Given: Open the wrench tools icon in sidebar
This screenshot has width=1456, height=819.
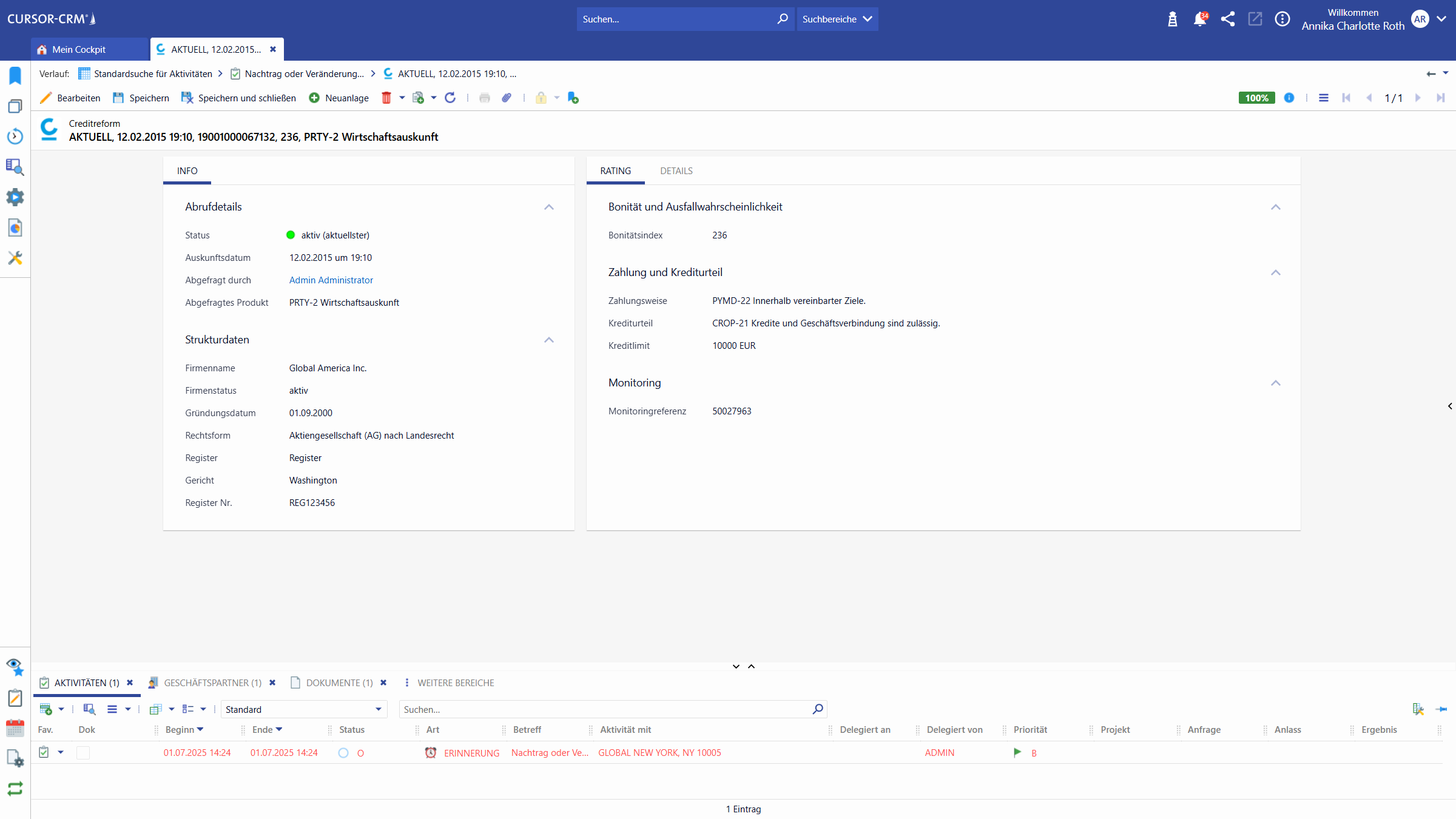Looking at the screenshot, I should pyautogui.click(x=15, y=258).
